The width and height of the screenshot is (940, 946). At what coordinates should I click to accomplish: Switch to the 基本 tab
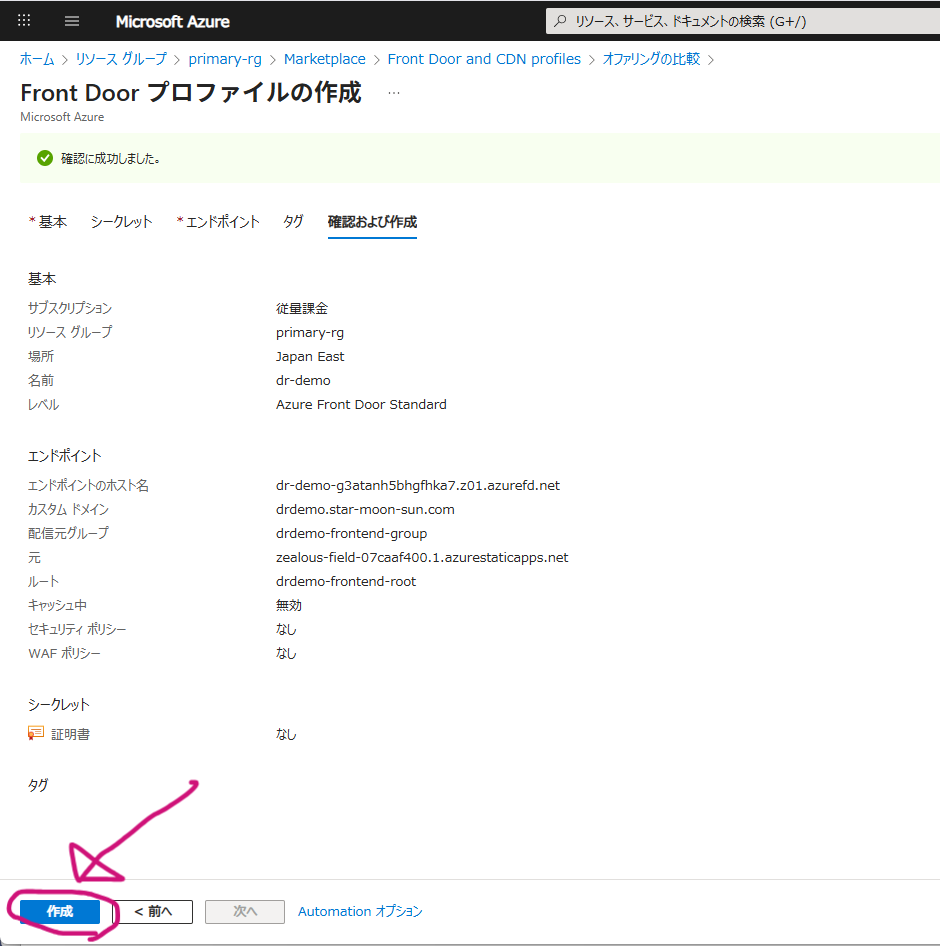(48, 222)
